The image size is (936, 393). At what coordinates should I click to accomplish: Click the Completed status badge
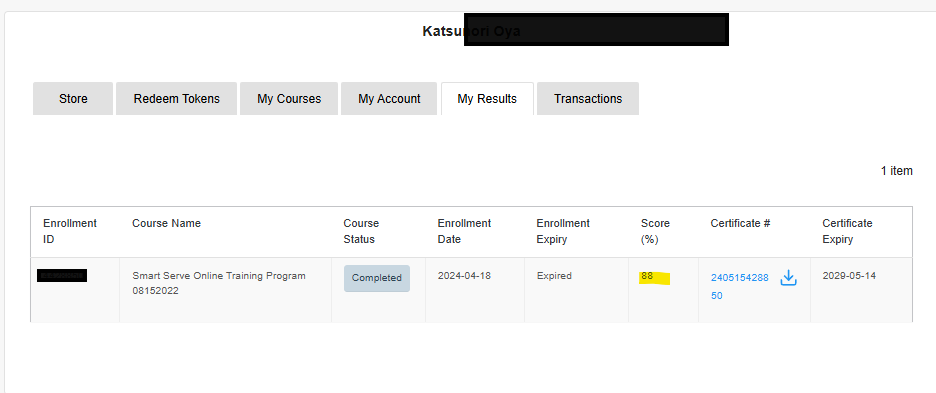[x=377, y=278]
